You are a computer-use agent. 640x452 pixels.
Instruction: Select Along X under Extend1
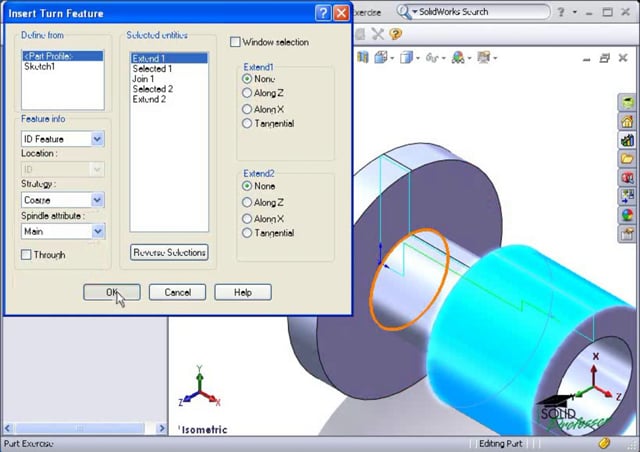point(247,109)
